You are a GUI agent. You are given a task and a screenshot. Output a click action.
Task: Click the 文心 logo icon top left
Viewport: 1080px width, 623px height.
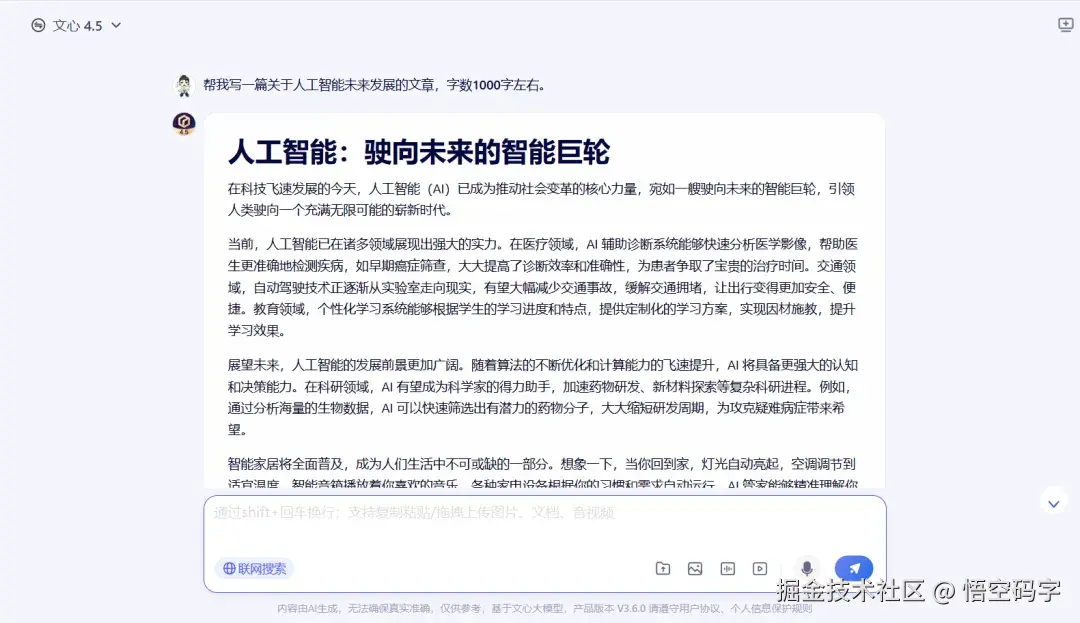(41, 25)
